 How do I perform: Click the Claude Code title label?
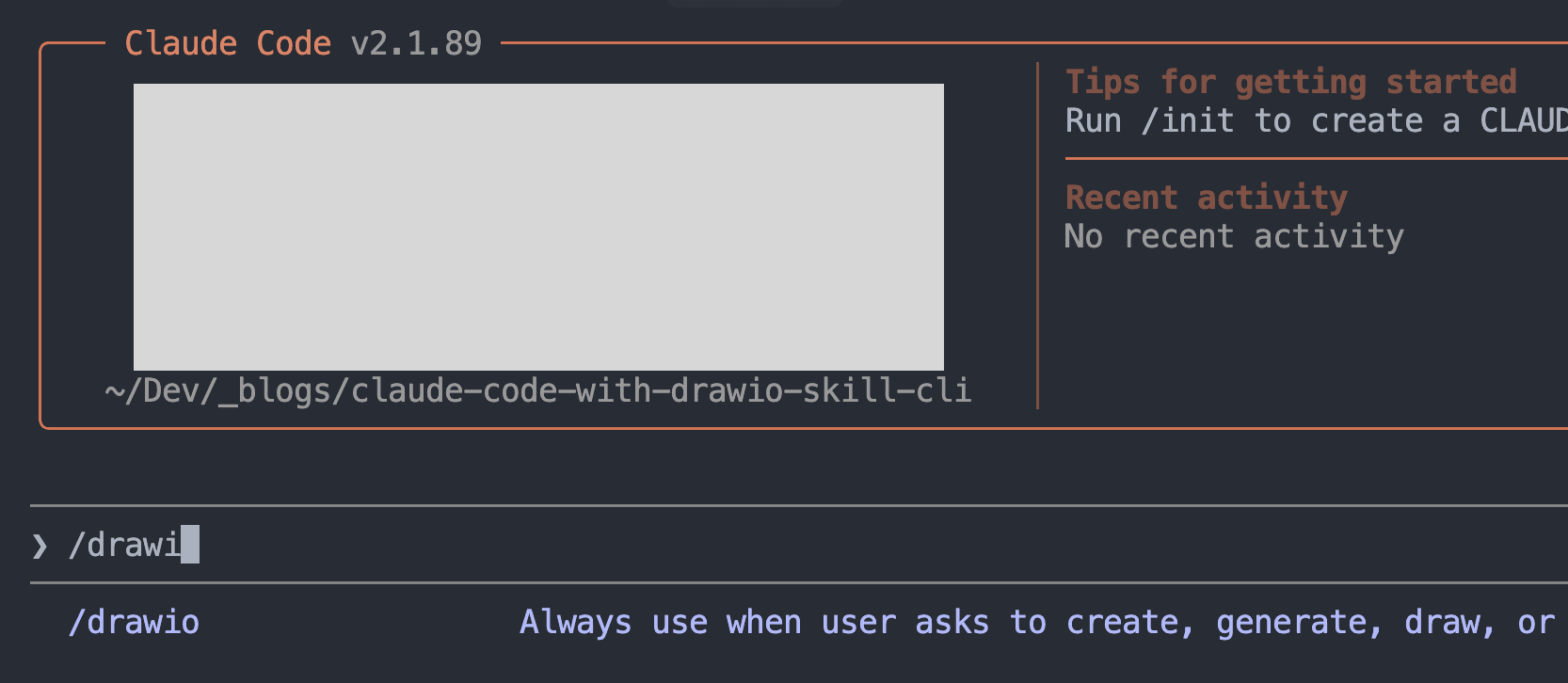click(x=228, y=43)
